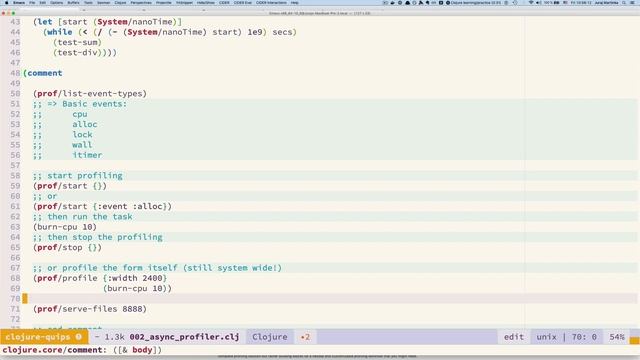Open the Tools menu

88,2
